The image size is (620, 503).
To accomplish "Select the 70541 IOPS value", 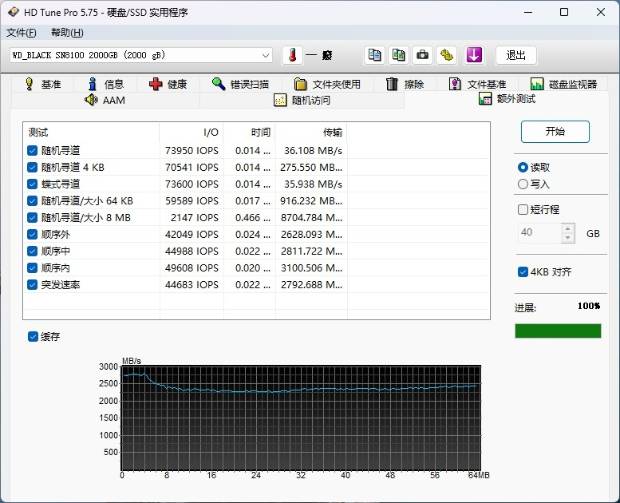I will [192, 167].
